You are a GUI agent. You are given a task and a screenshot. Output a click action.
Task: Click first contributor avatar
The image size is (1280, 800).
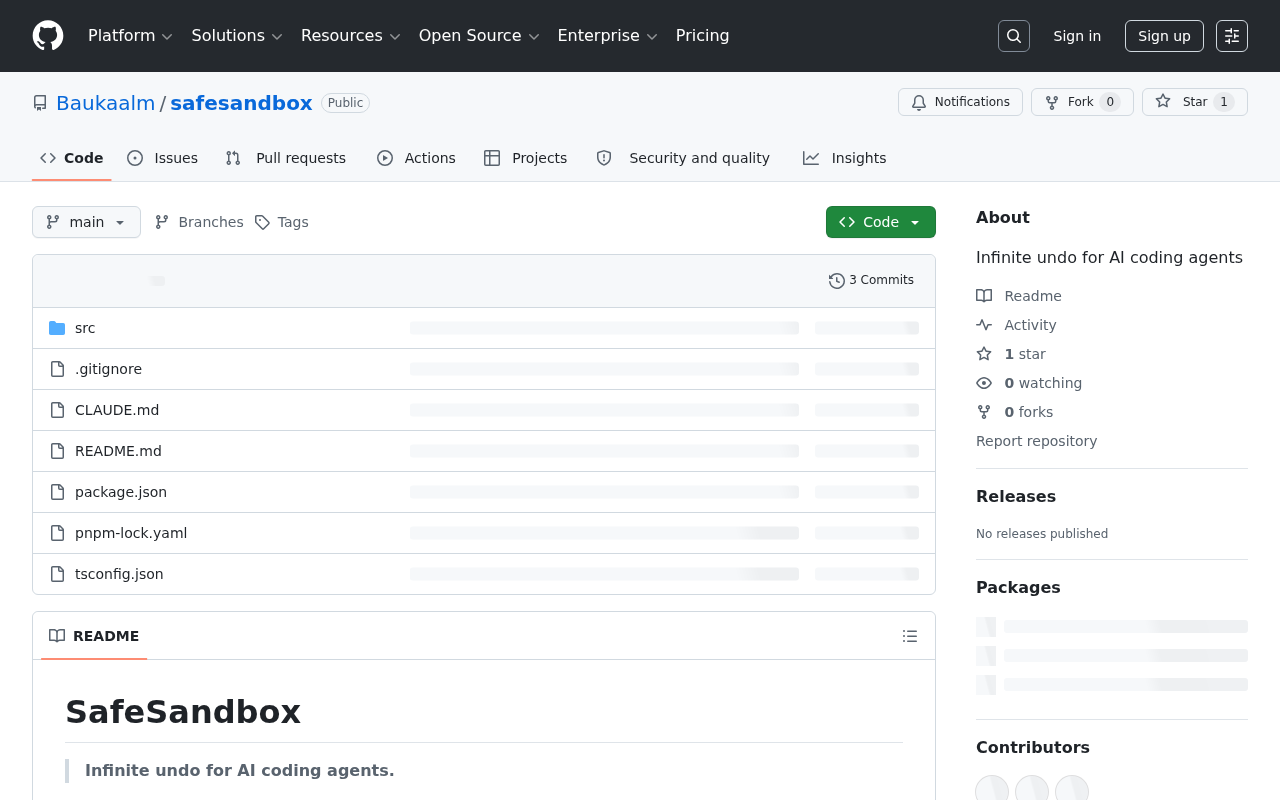992,788
